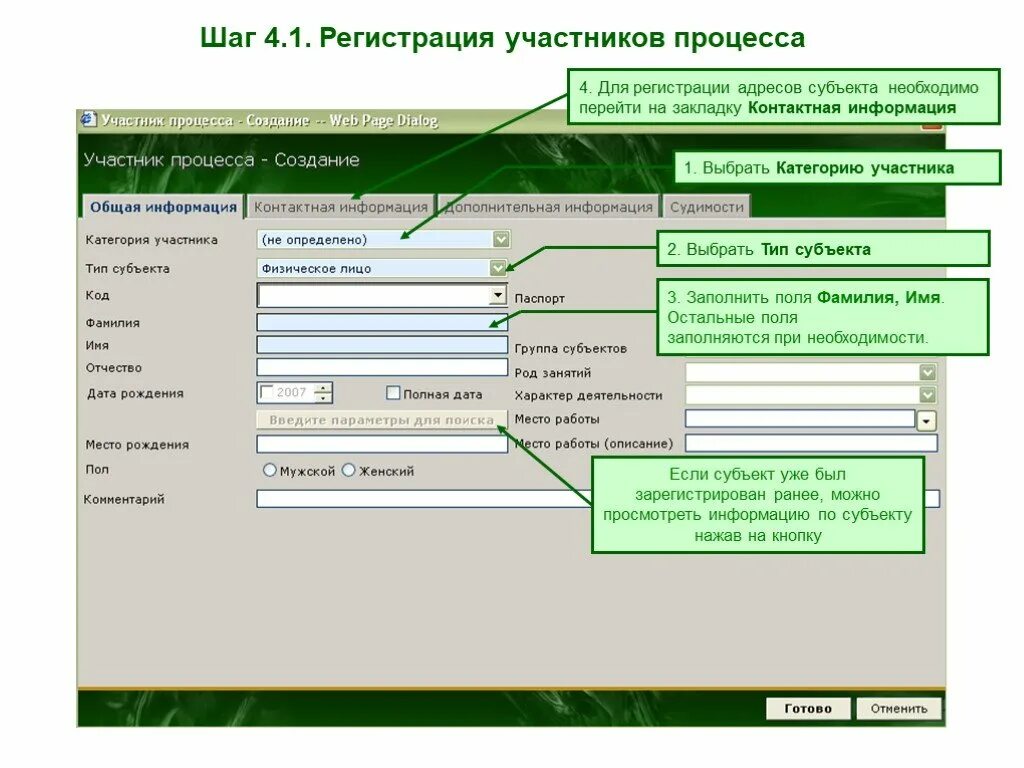Click the Отчество input field
1024x768 pixels.
click(x=382, y=367)
